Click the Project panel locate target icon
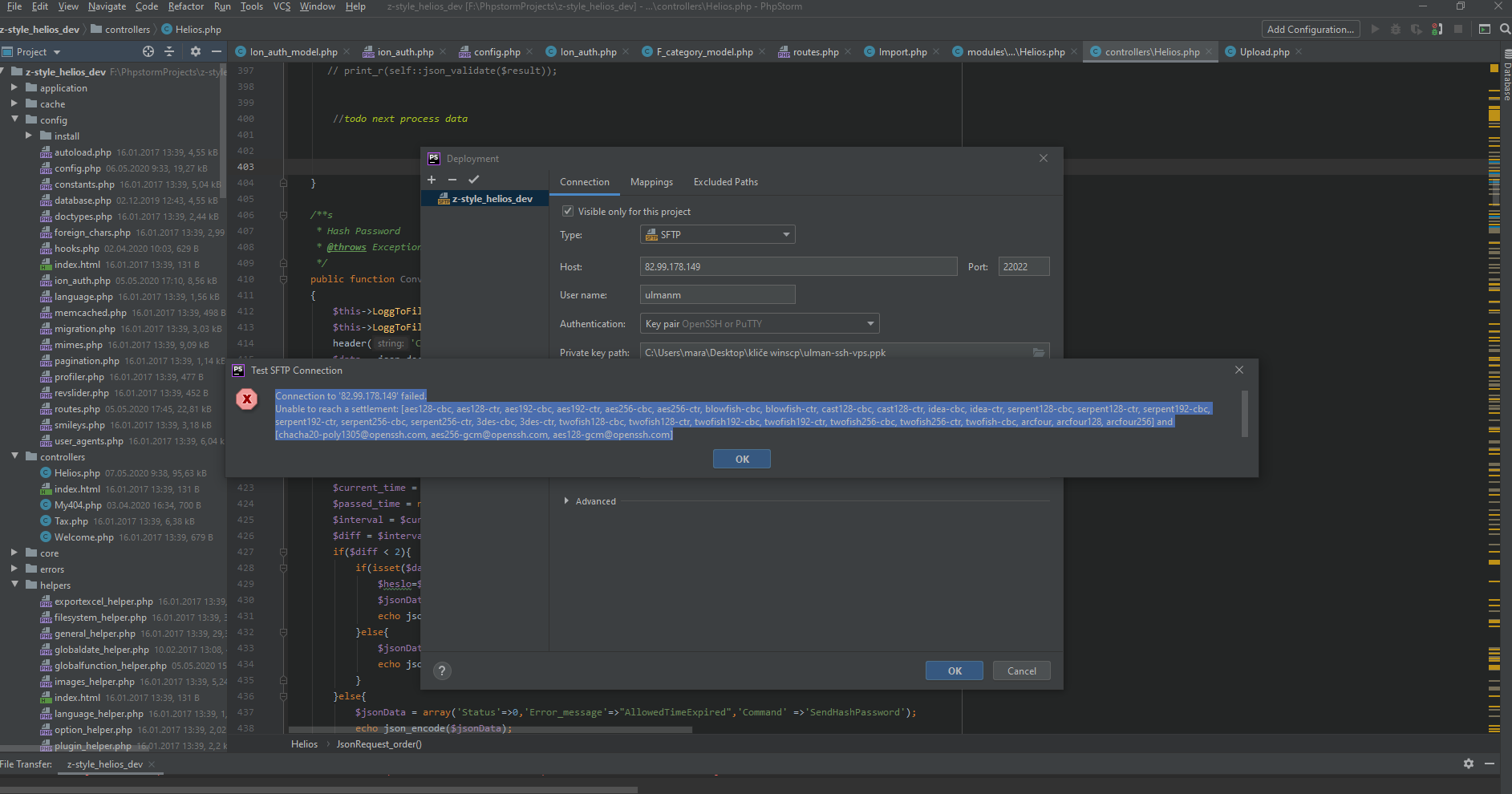Viewport: 1512px width, 794px height. click(148, 51)
